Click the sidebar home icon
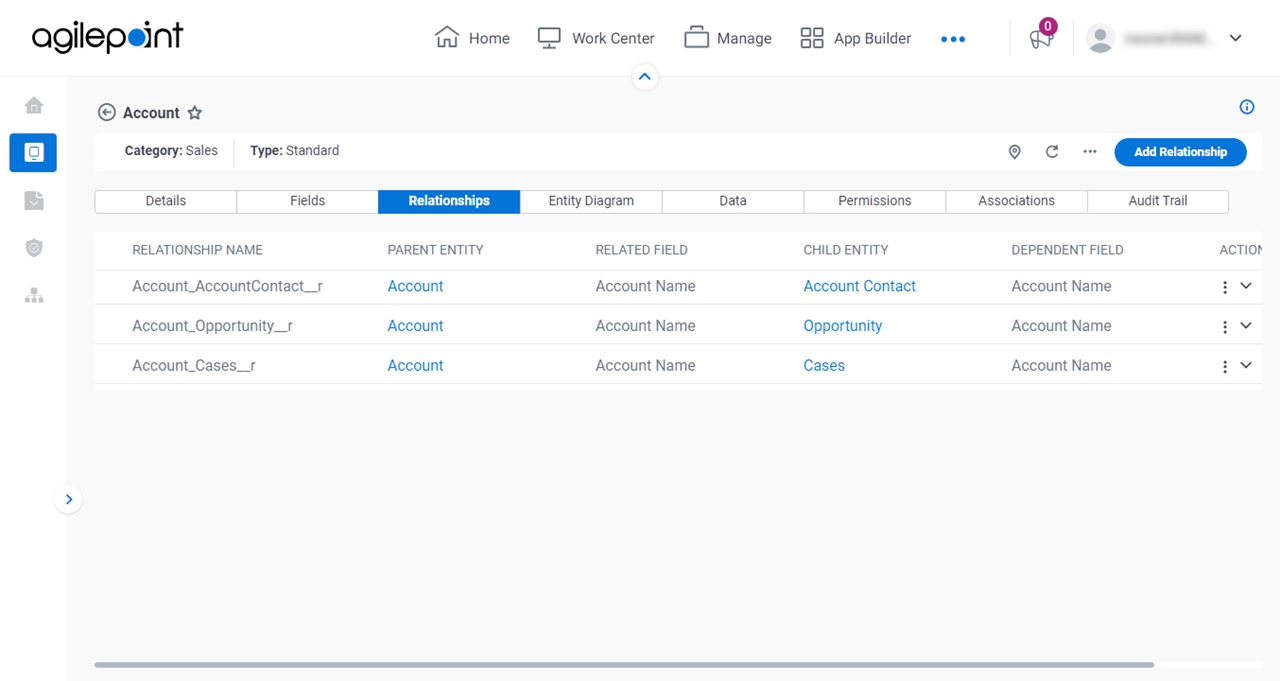 coord(34,105)
